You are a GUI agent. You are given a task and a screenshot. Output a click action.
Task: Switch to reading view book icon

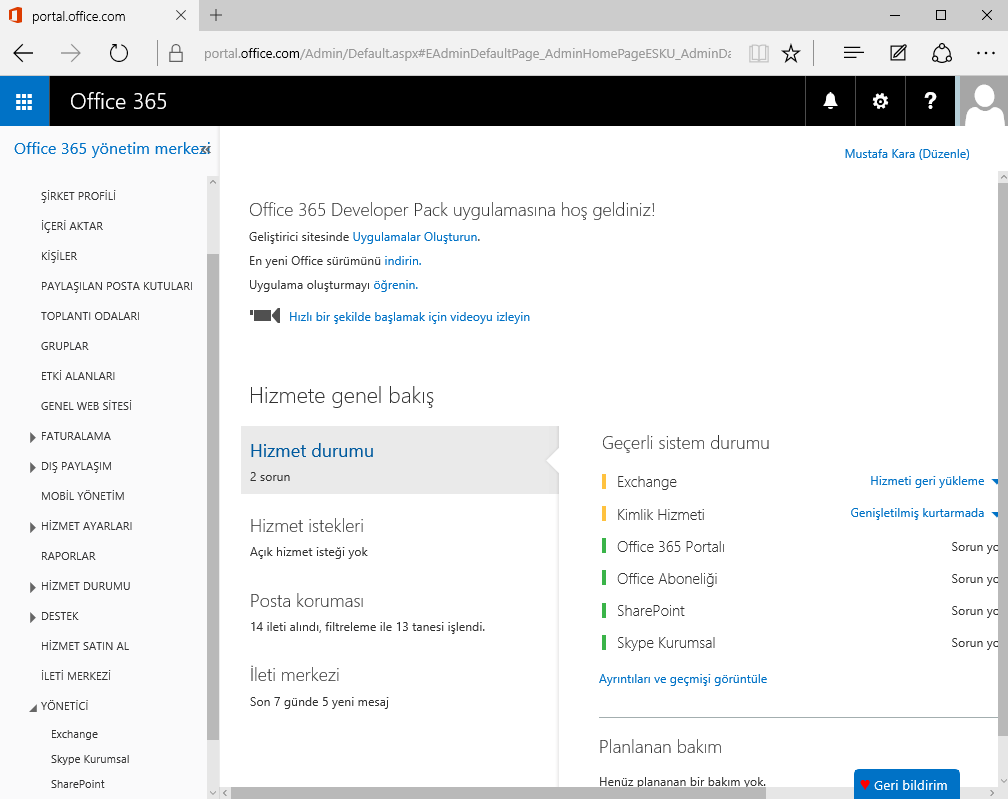pyautogui.click(x=759, y=53)
